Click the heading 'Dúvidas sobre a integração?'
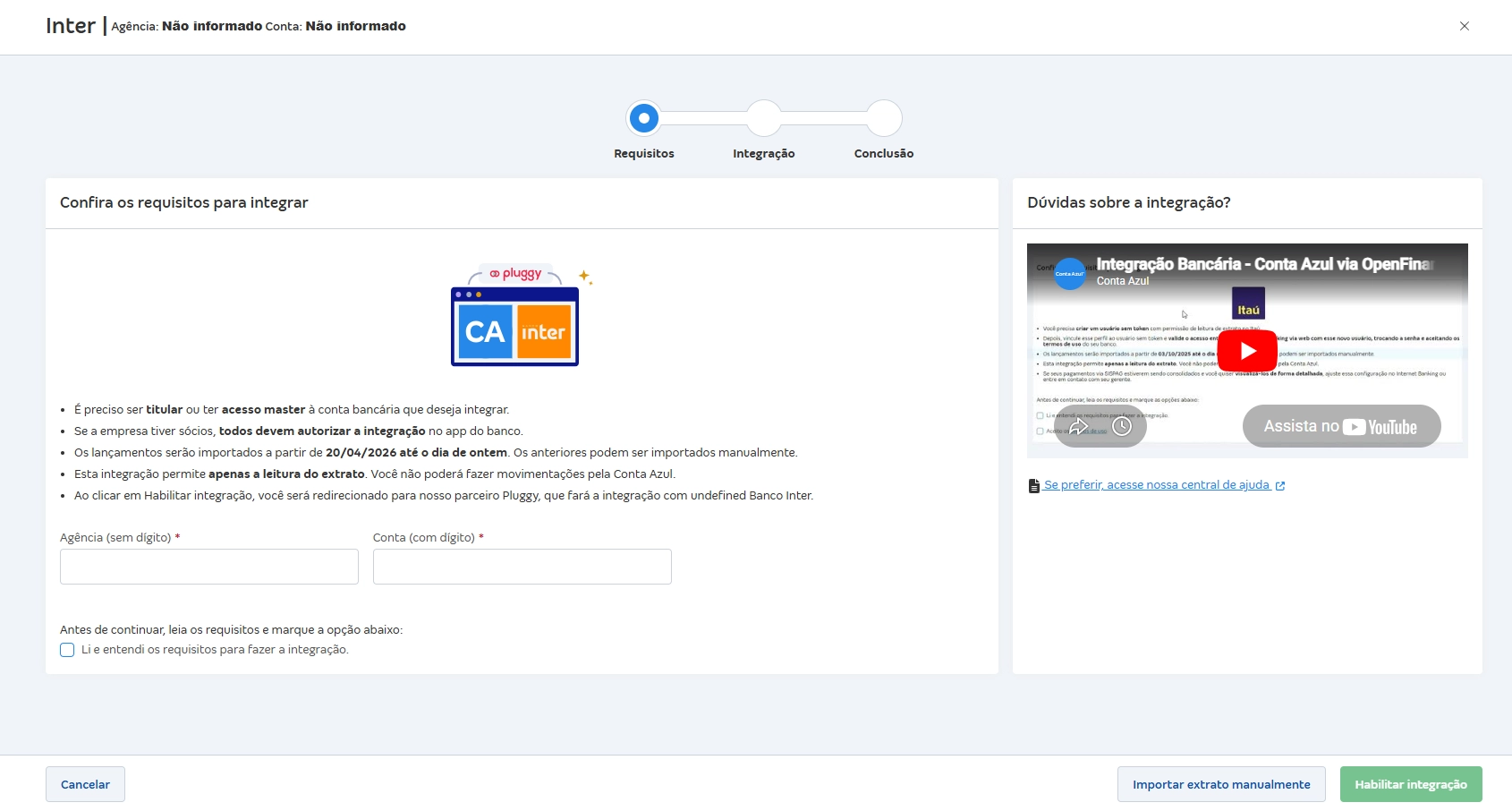This screenshot has height=811, width=1512. 1129,202
